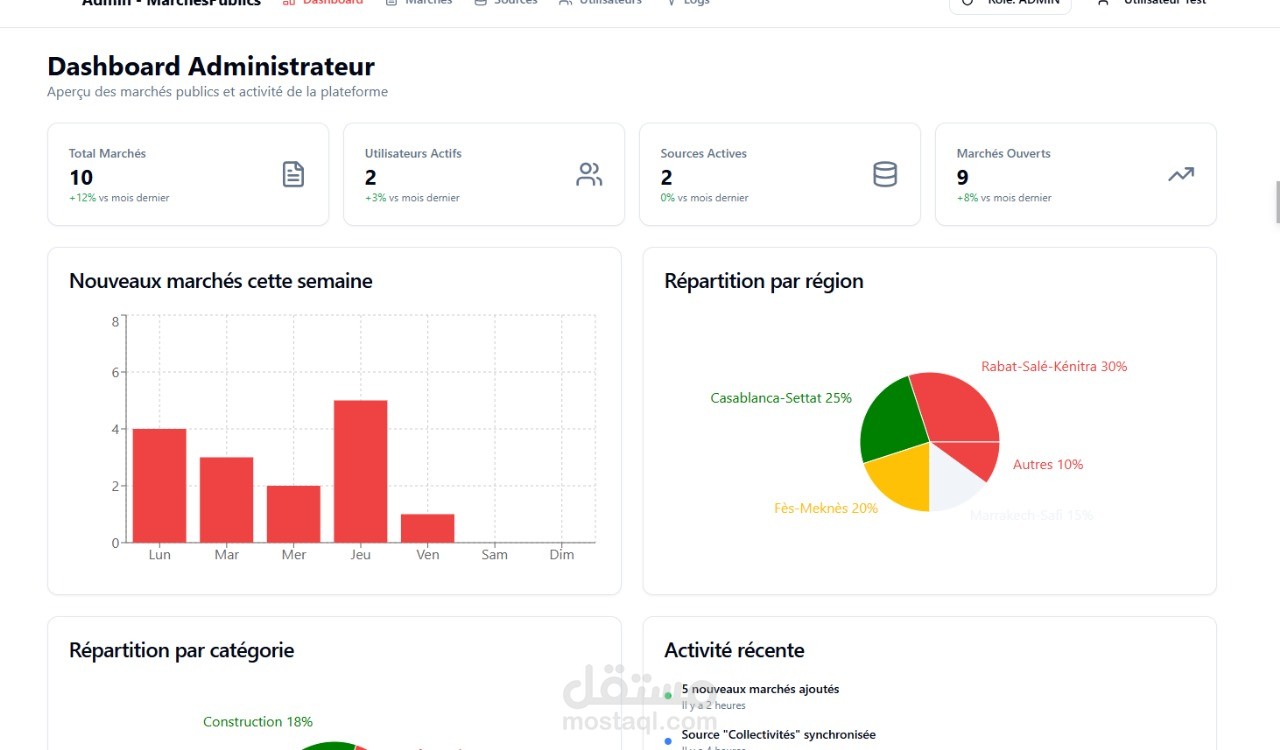Click the Jeu bar in weekly chart
Image resolution: width=1280 pixels, height=750 pixels.
361,472
